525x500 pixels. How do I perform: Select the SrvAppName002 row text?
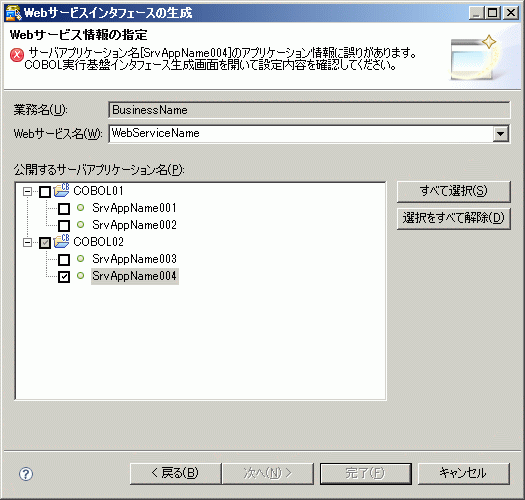coord(135,225)
